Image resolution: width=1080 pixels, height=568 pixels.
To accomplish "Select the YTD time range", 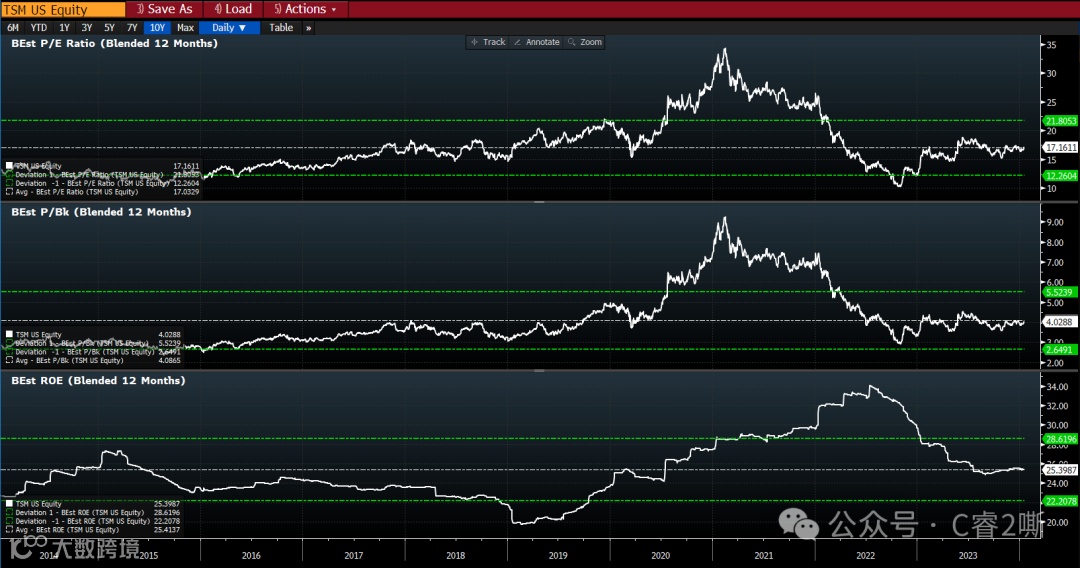I will (39, 28).
